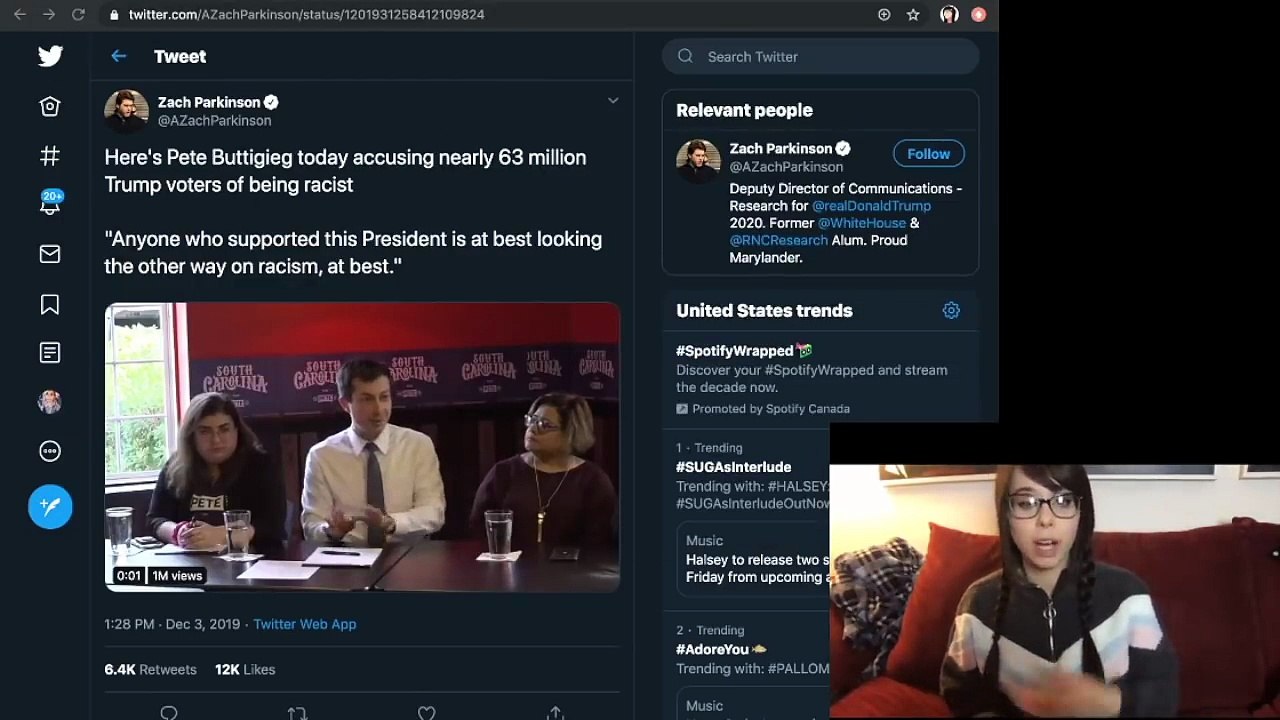This screenshot has height=720, width=1280.
Task: Go back using the Tweet header arrow
Action: point(118,56)
